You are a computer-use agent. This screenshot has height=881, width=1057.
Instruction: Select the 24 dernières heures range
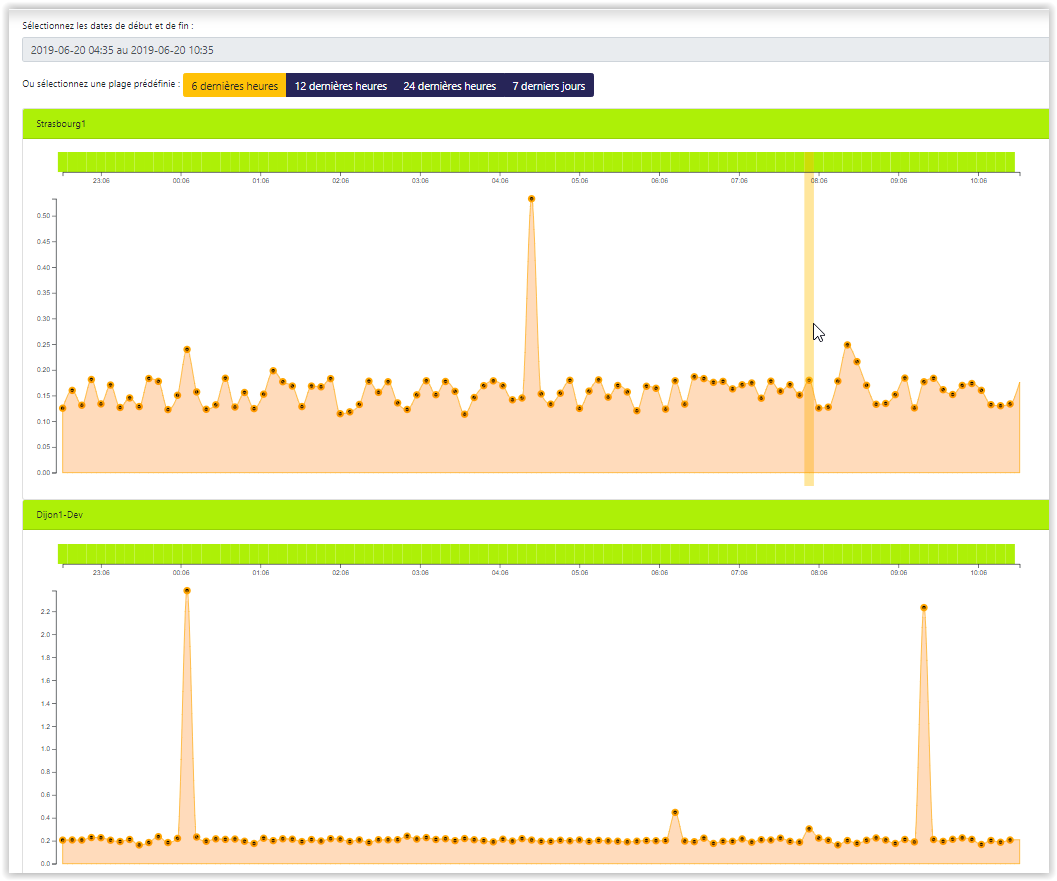point(450,86)
